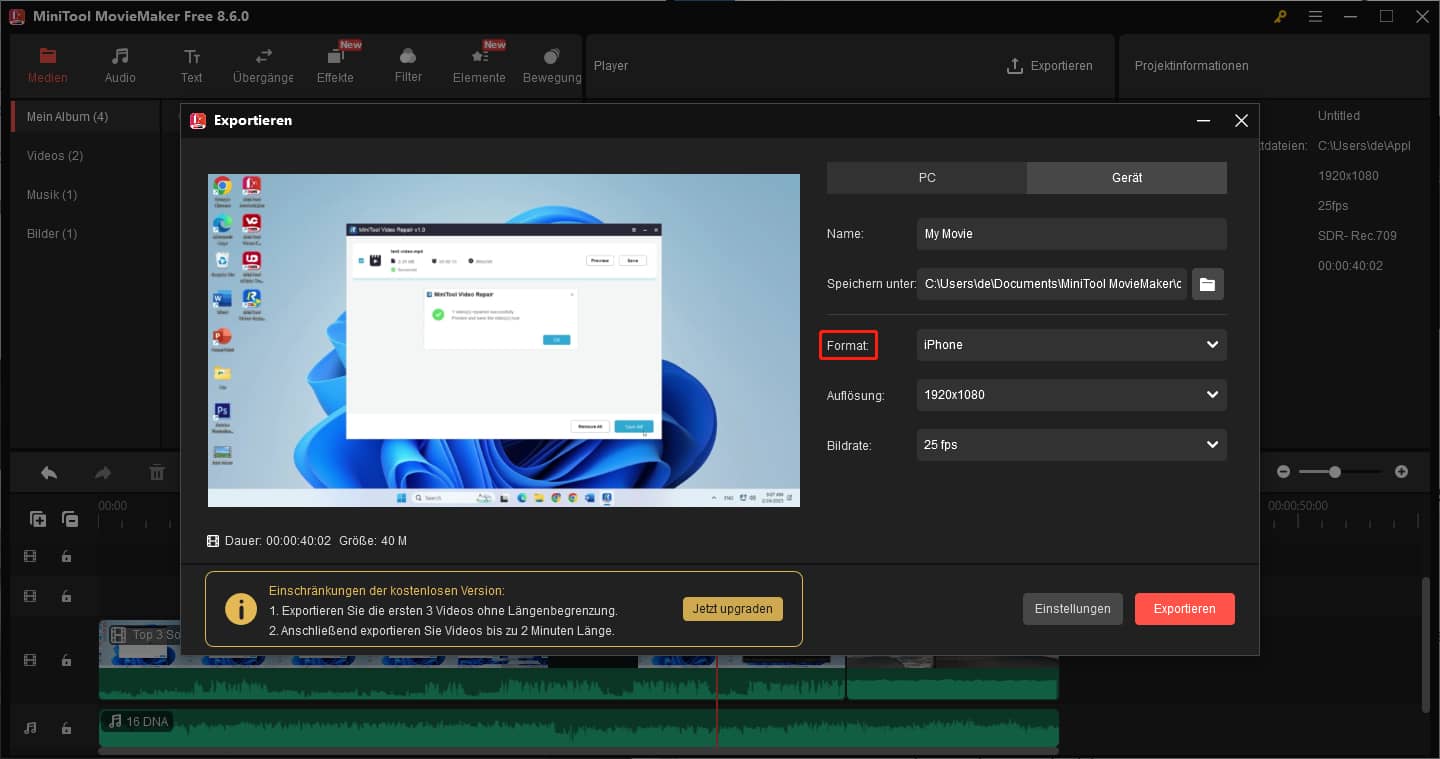
Task: Open the Format dropdown showing iPhone
Action: 1070,344
